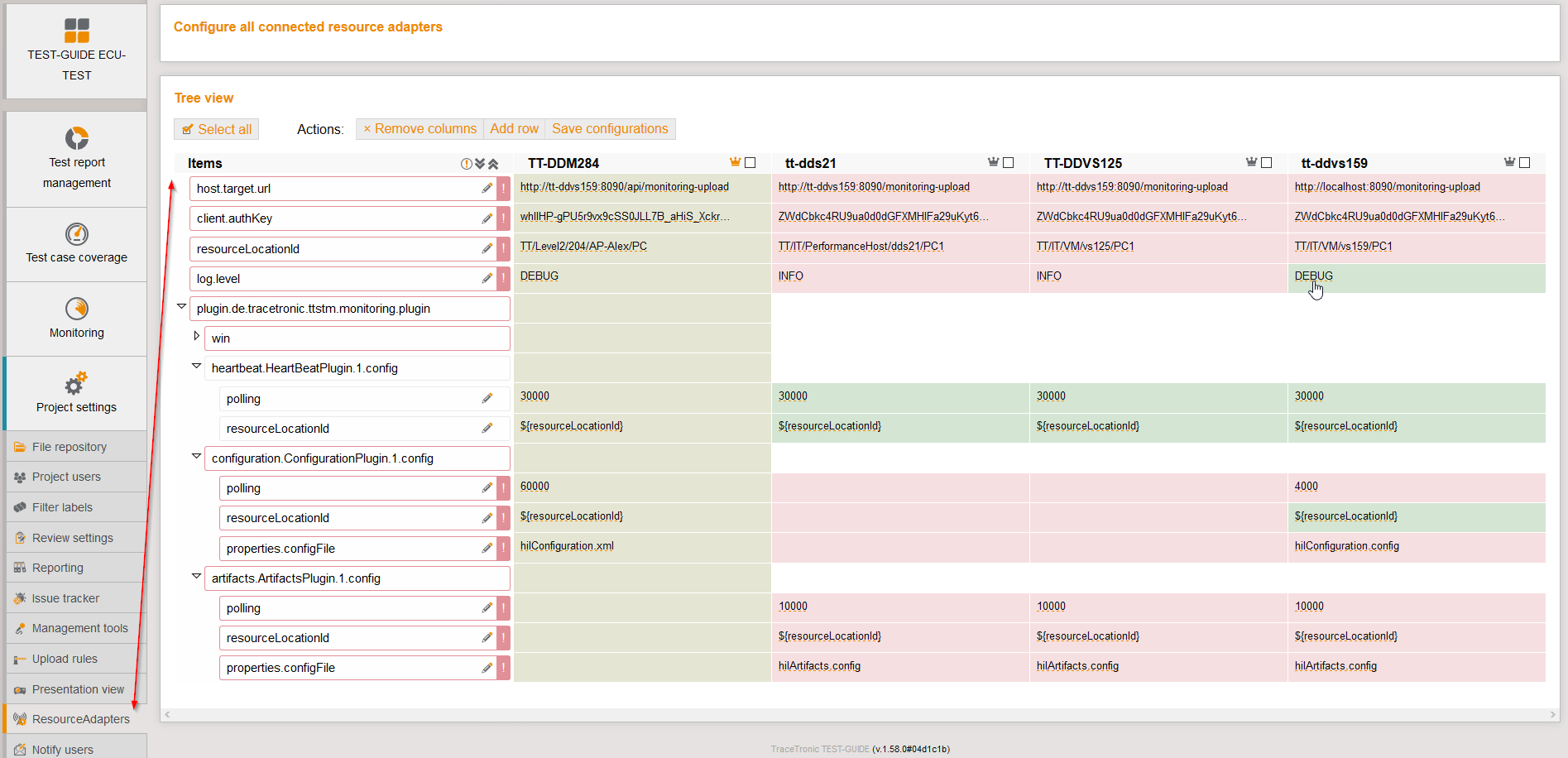The width and height of the screenshot is (1568, 758).
Task: Go to File repository settings
Action: click(69, 447)
